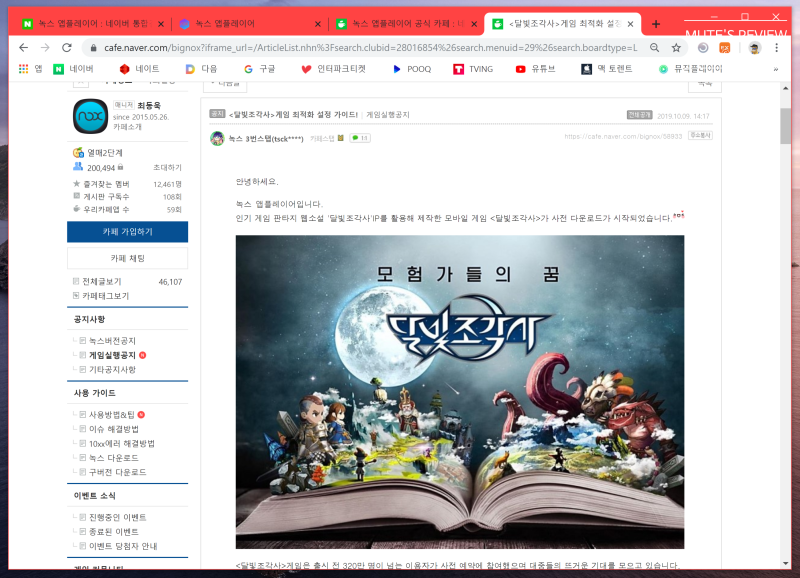The height and width of the screenshot is (578, 800).
Task: Open the 구버전 다운로드 board
Action: pos(117,472)
